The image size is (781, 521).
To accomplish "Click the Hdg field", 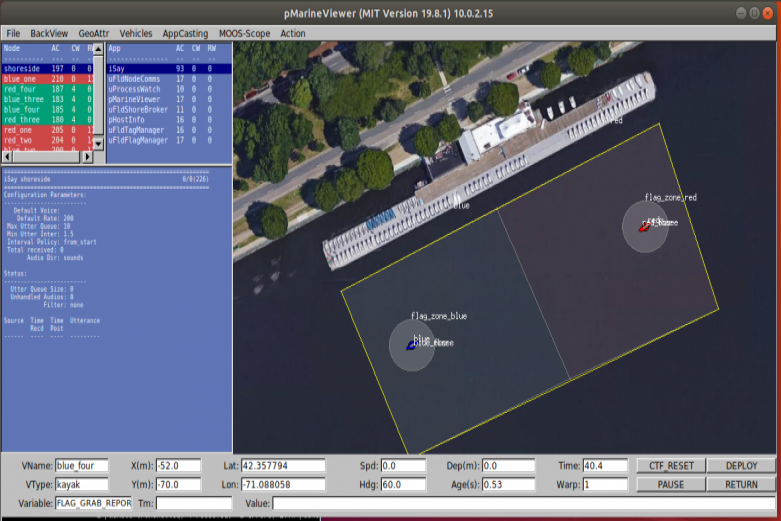I will tap(403, 485).
